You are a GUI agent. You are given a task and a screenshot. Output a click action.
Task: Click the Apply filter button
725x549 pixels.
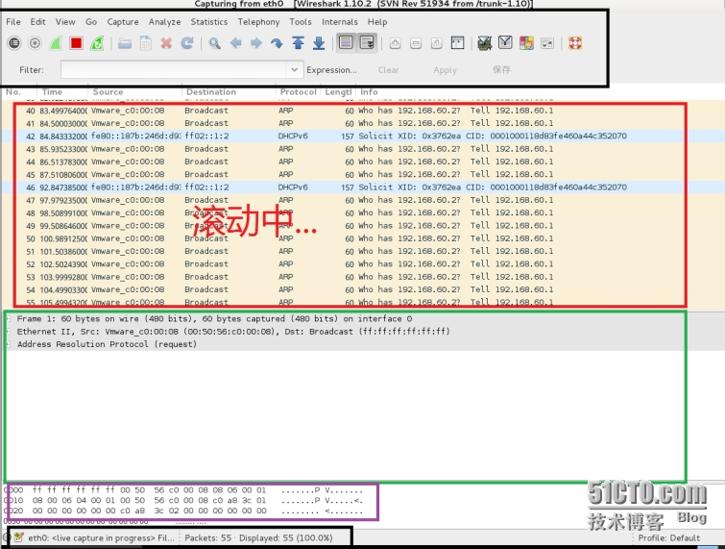[445, 70]
